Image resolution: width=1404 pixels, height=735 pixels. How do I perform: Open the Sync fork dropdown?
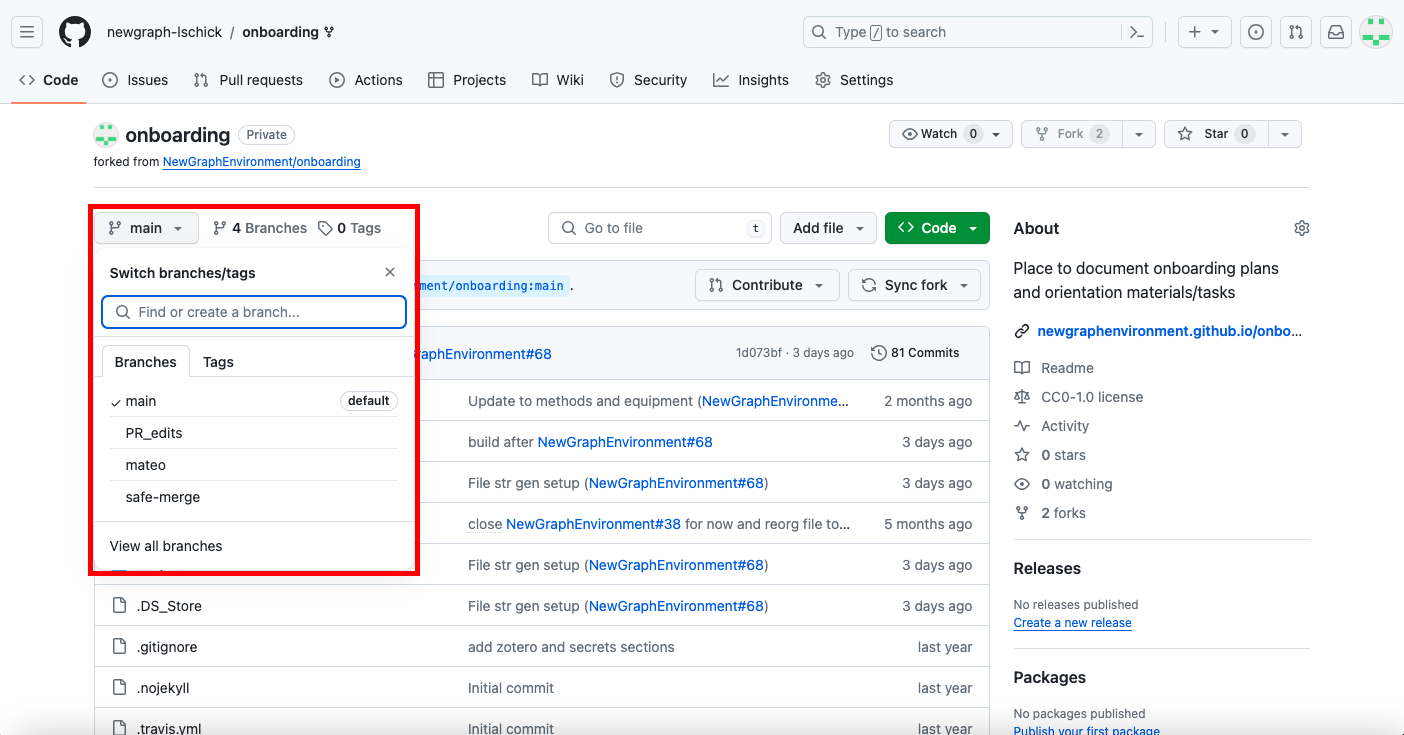914,285
